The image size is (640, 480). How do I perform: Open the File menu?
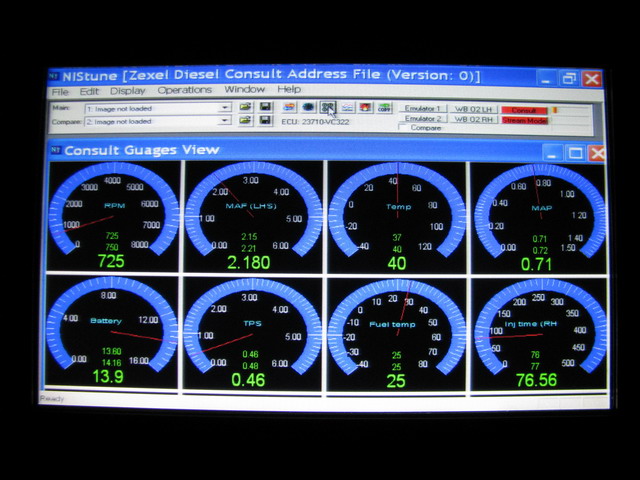click(60, 92)
